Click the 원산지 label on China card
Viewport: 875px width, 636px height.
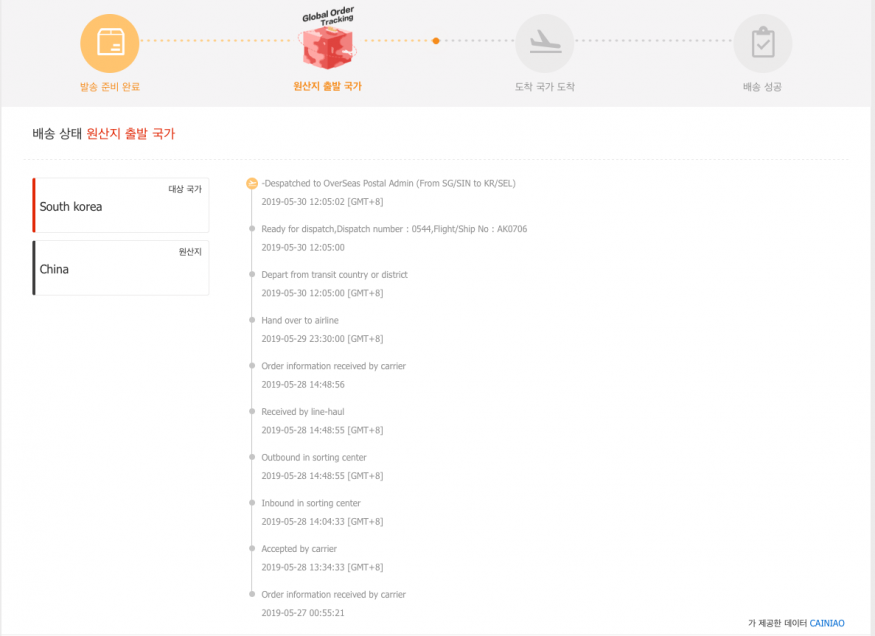190,252
